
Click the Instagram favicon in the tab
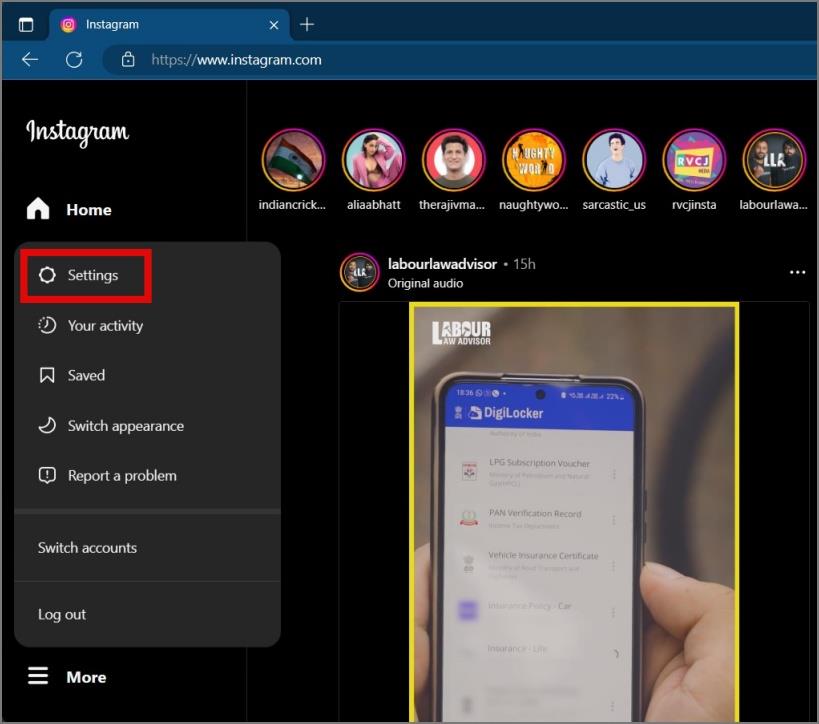[x=68, y=25]
